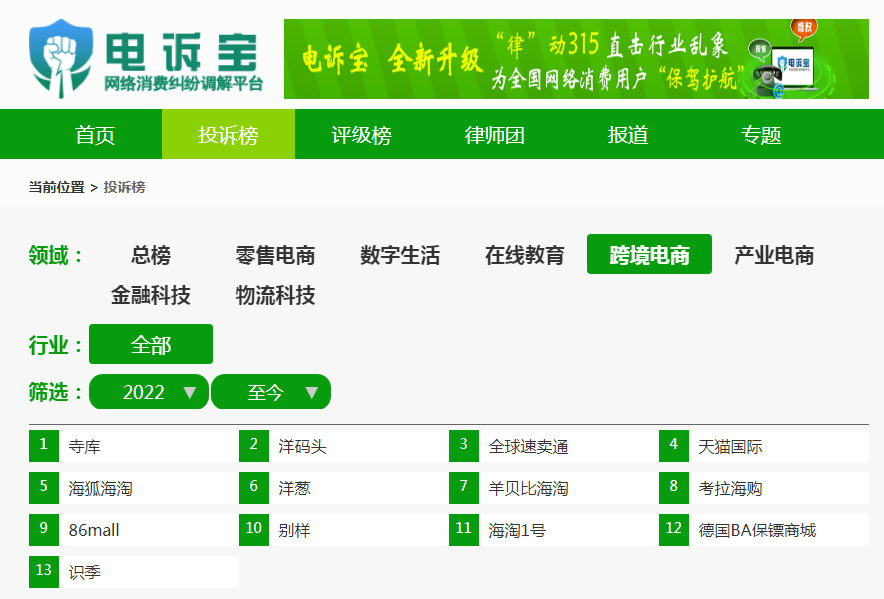Viewport: 884px width, 599px height.
Task: Open rank 3 entry 全球速卖通
Action: click(x=554, y=446)
